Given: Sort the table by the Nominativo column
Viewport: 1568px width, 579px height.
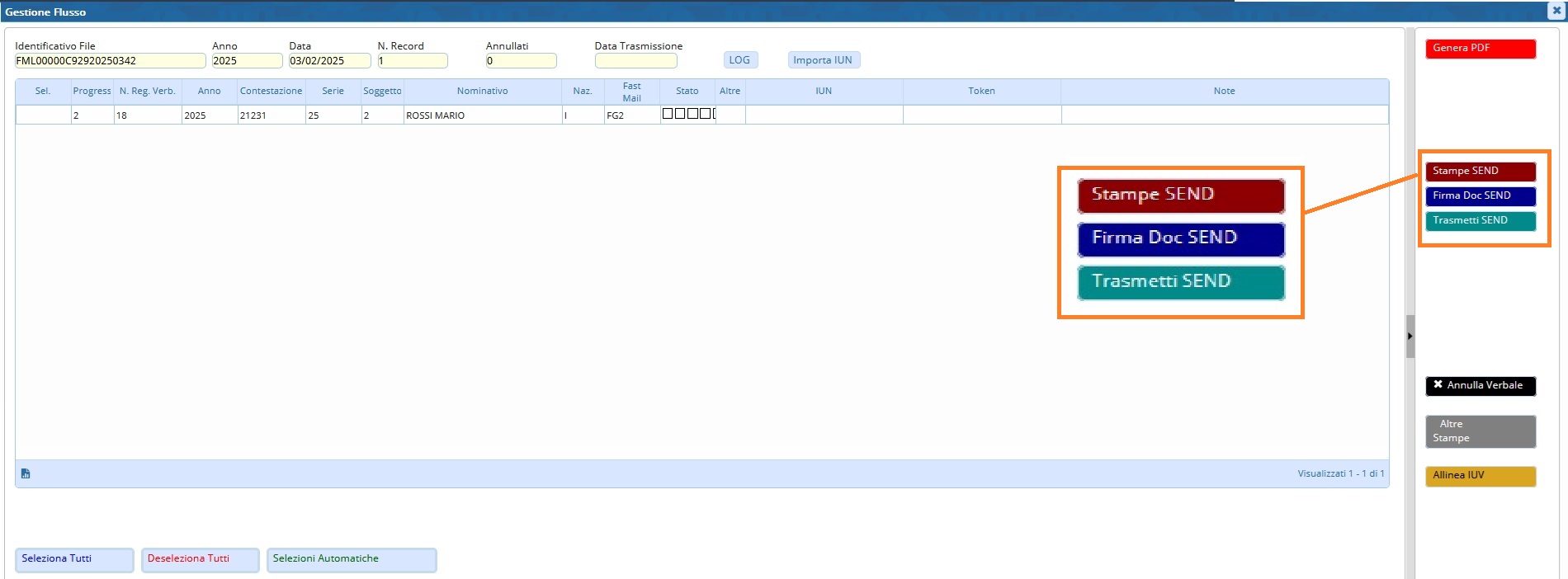Looking at the screenshot, I should pyautogui.click(x=482, y=92).
